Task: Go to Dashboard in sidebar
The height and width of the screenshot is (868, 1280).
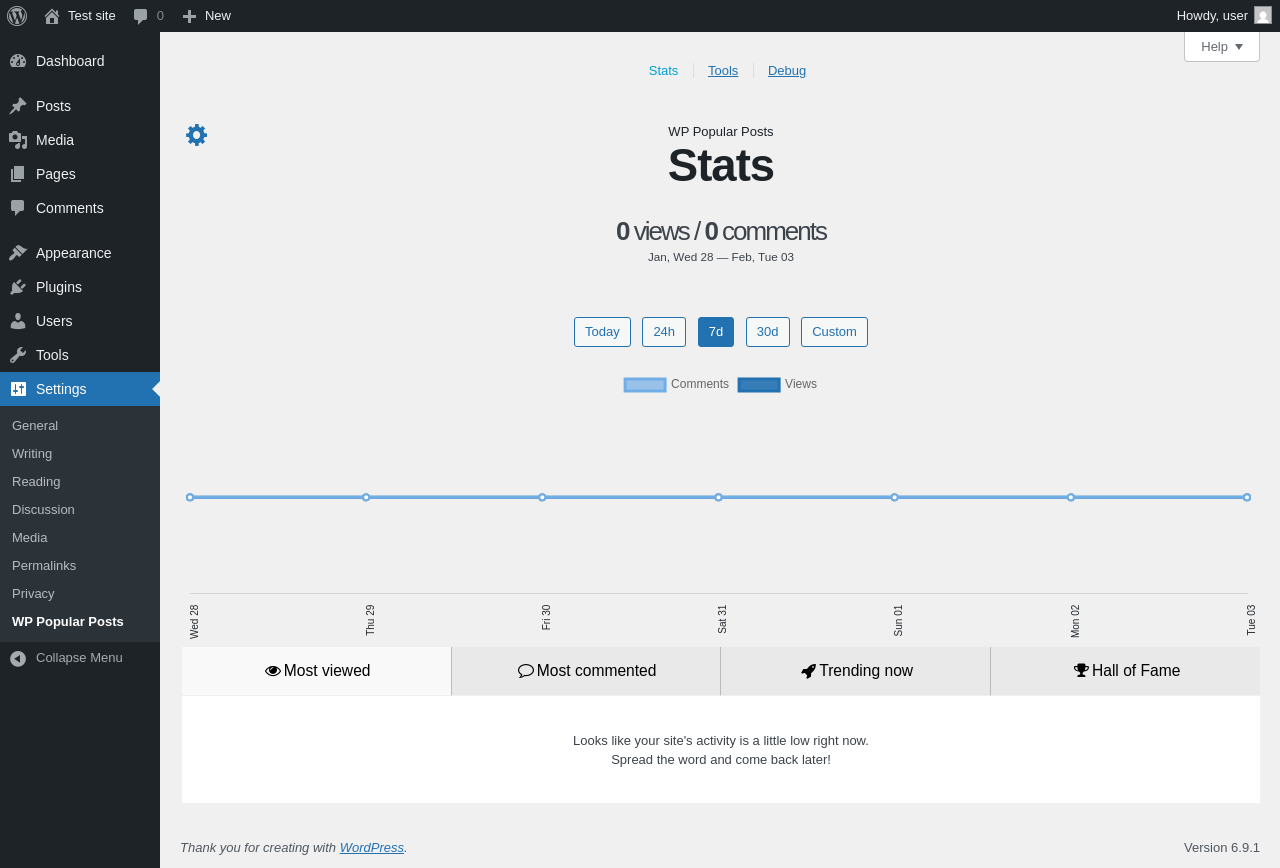Action: pyautogui.click(x=80, y=61)
